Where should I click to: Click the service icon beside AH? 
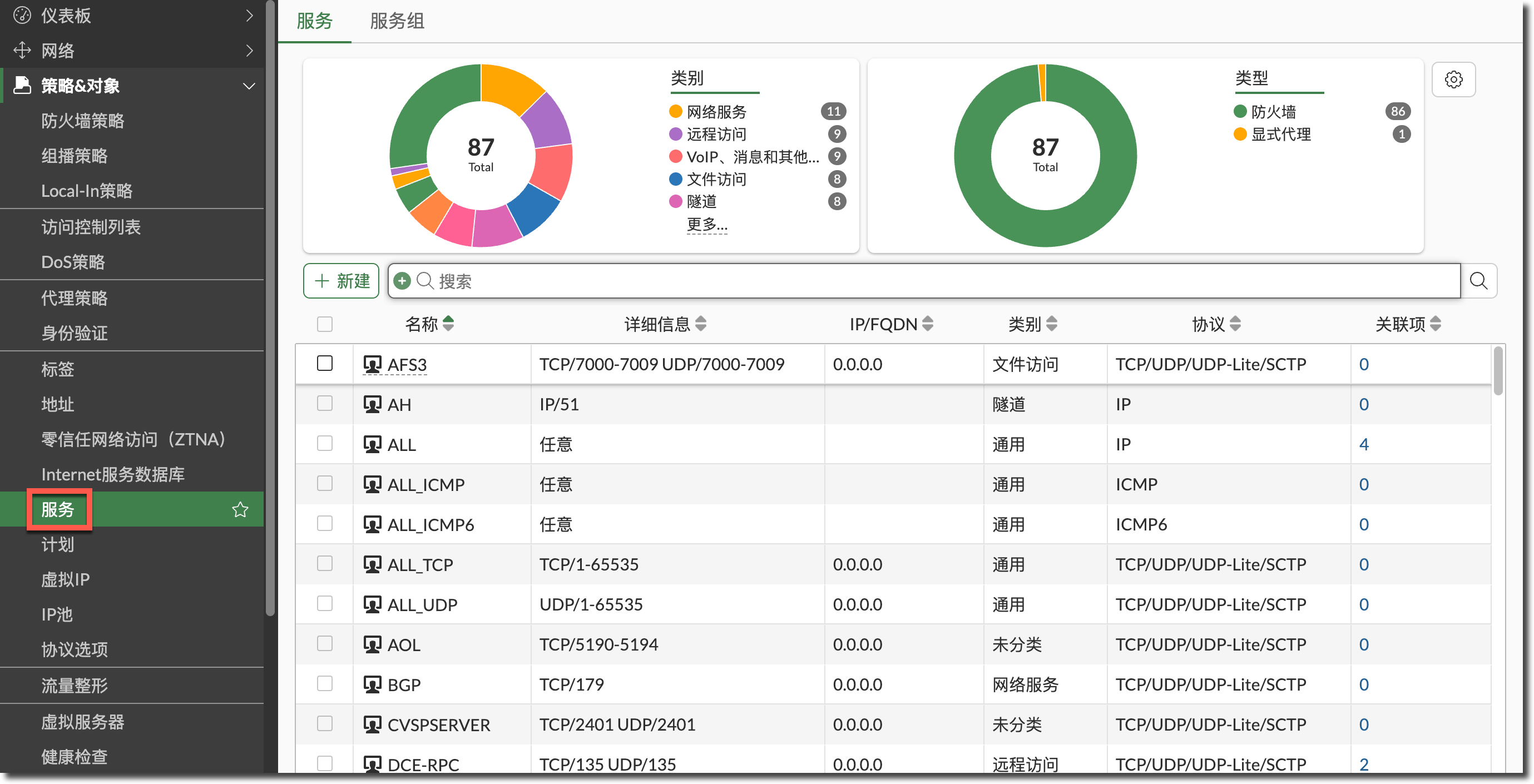[372, 404]
